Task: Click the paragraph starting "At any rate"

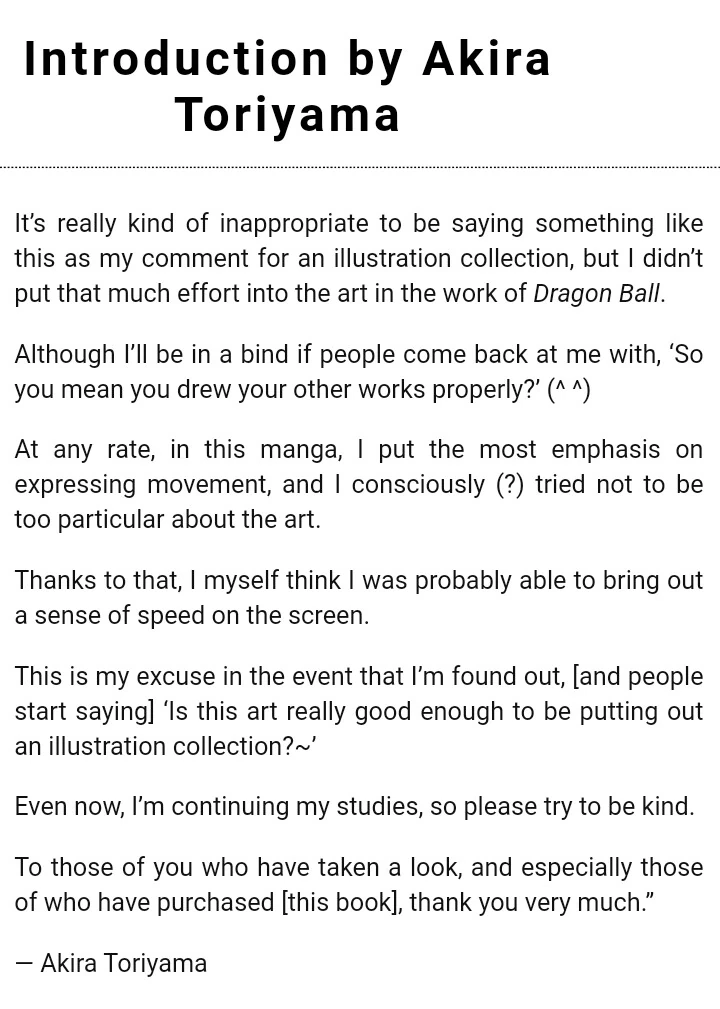Action: 358,485
